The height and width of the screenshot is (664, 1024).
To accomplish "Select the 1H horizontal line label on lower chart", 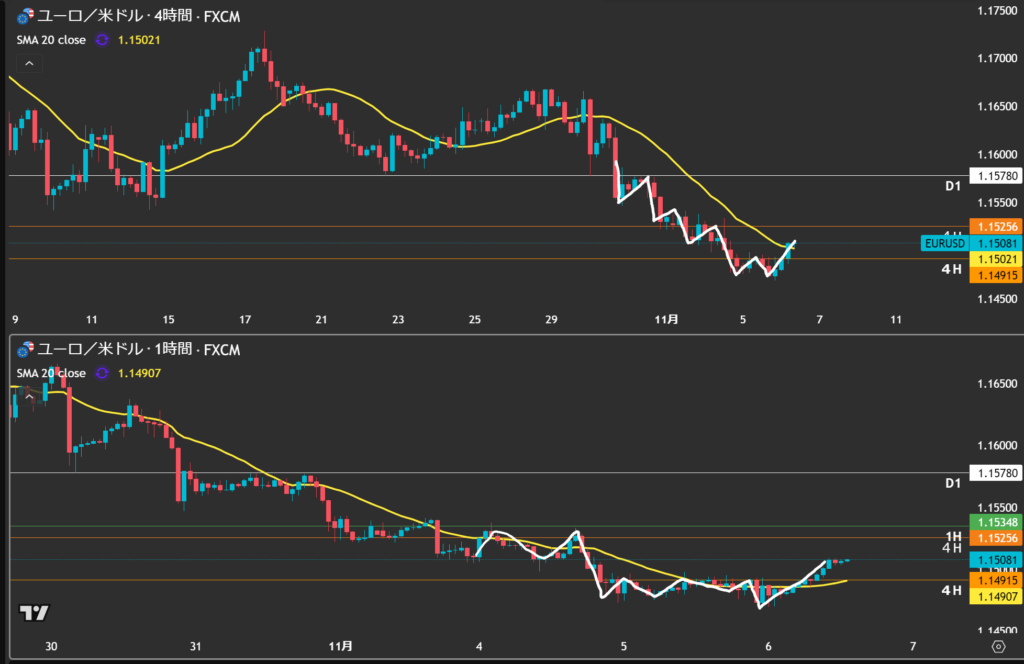I will coord(952,537).
